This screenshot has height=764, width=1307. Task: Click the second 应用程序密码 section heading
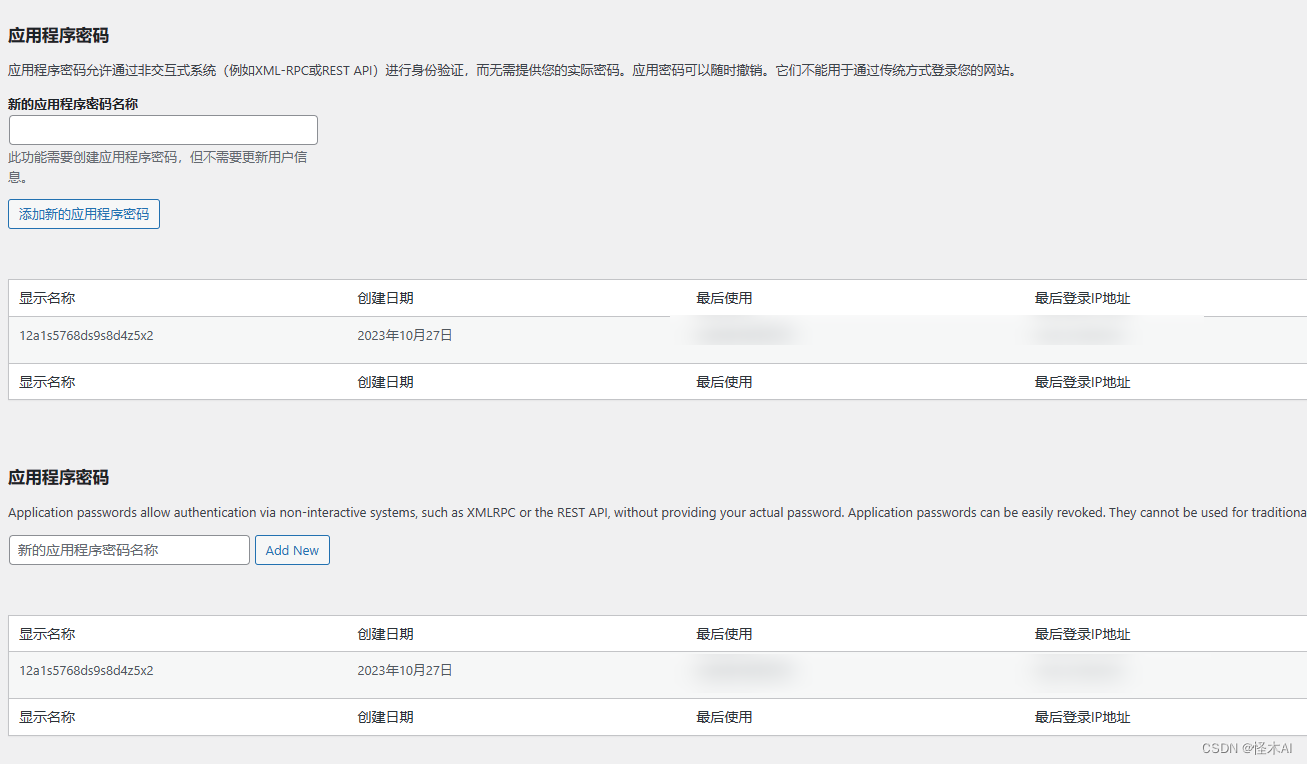coord(58,477)
